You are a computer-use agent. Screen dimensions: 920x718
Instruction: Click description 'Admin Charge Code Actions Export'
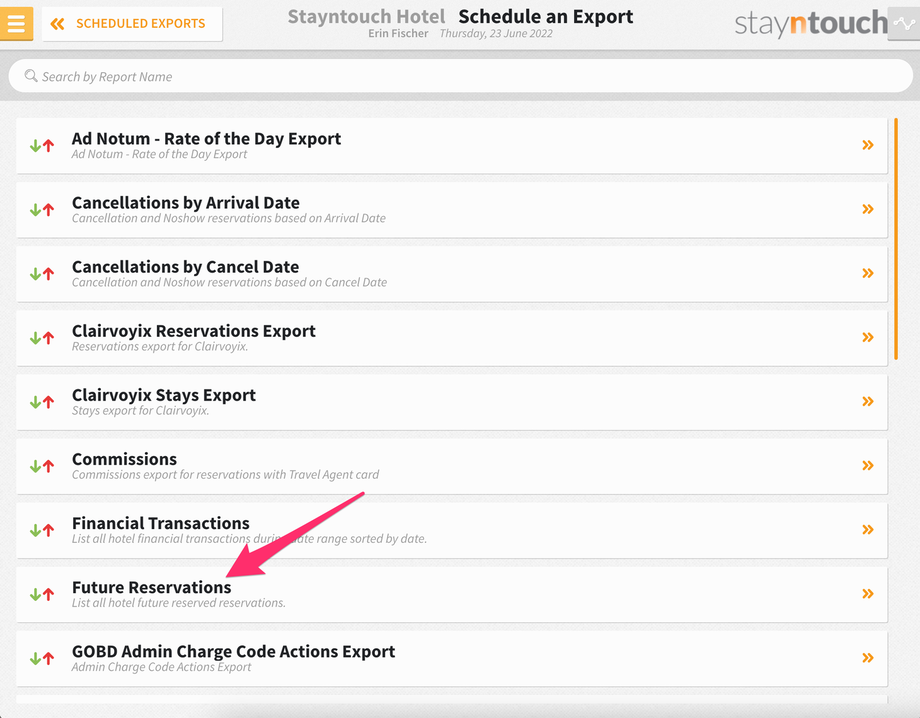point(161,666)
